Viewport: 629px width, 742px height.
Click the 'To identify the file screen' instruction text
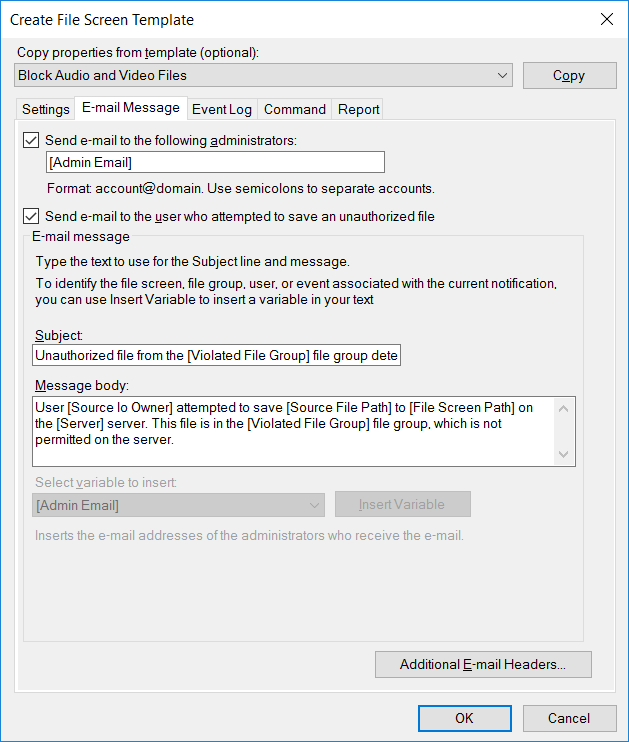296,292
